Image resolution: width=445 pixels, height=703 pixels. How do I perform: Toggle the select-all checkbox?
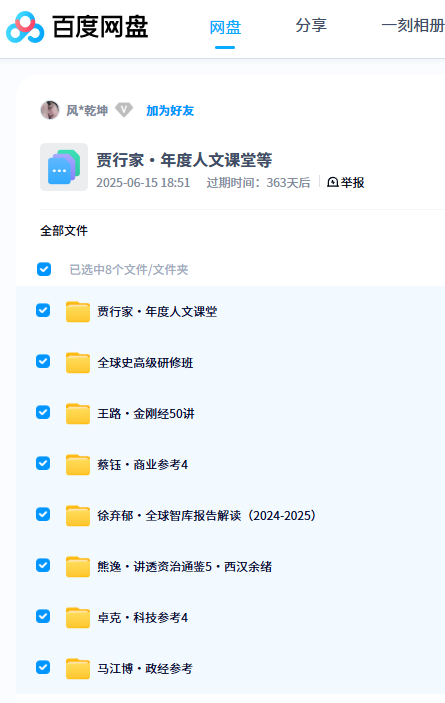tap(44, 269)
